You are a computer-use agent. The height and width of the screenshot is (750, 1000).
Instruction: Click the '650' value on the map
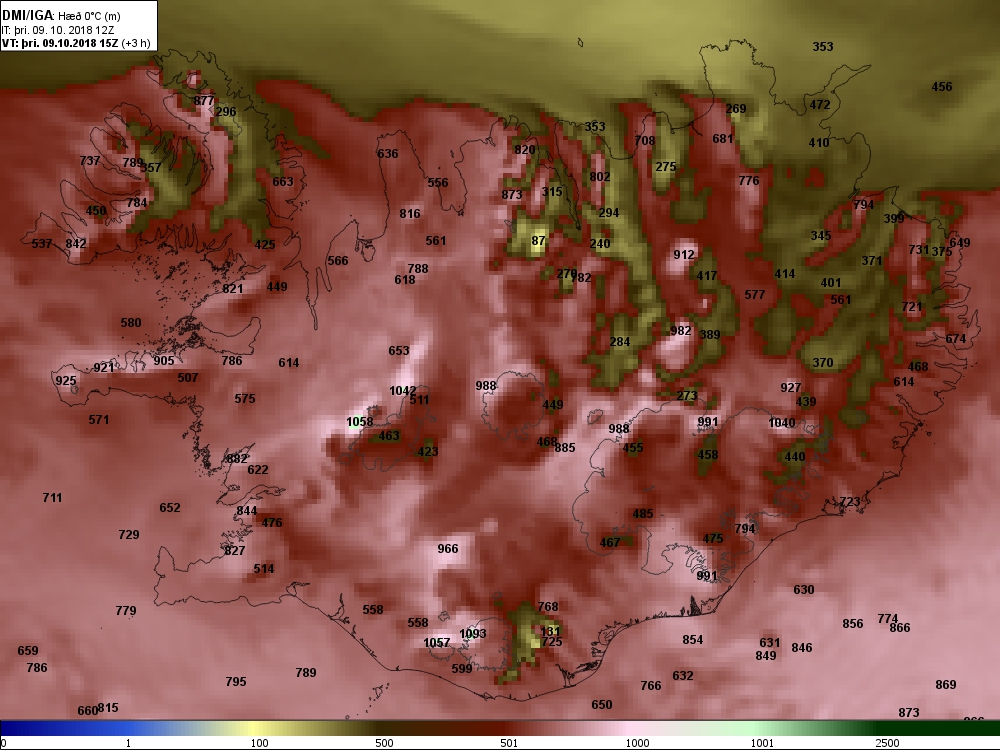pyautogui.click(x=601, y=705)
